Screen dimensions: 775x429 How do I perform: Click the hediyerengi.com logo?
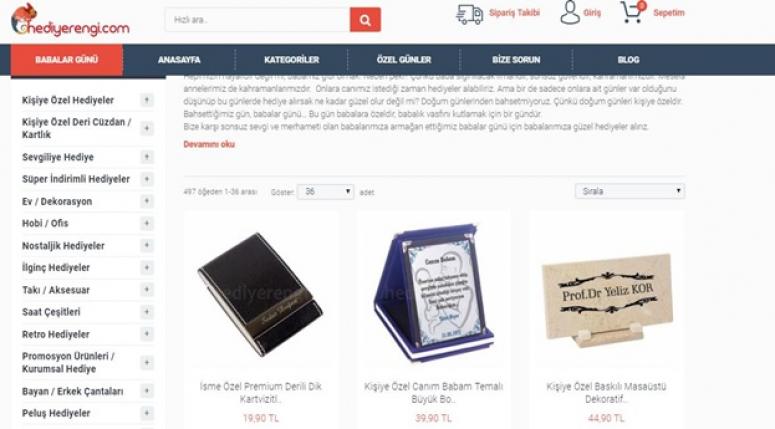tap(71, 21)
